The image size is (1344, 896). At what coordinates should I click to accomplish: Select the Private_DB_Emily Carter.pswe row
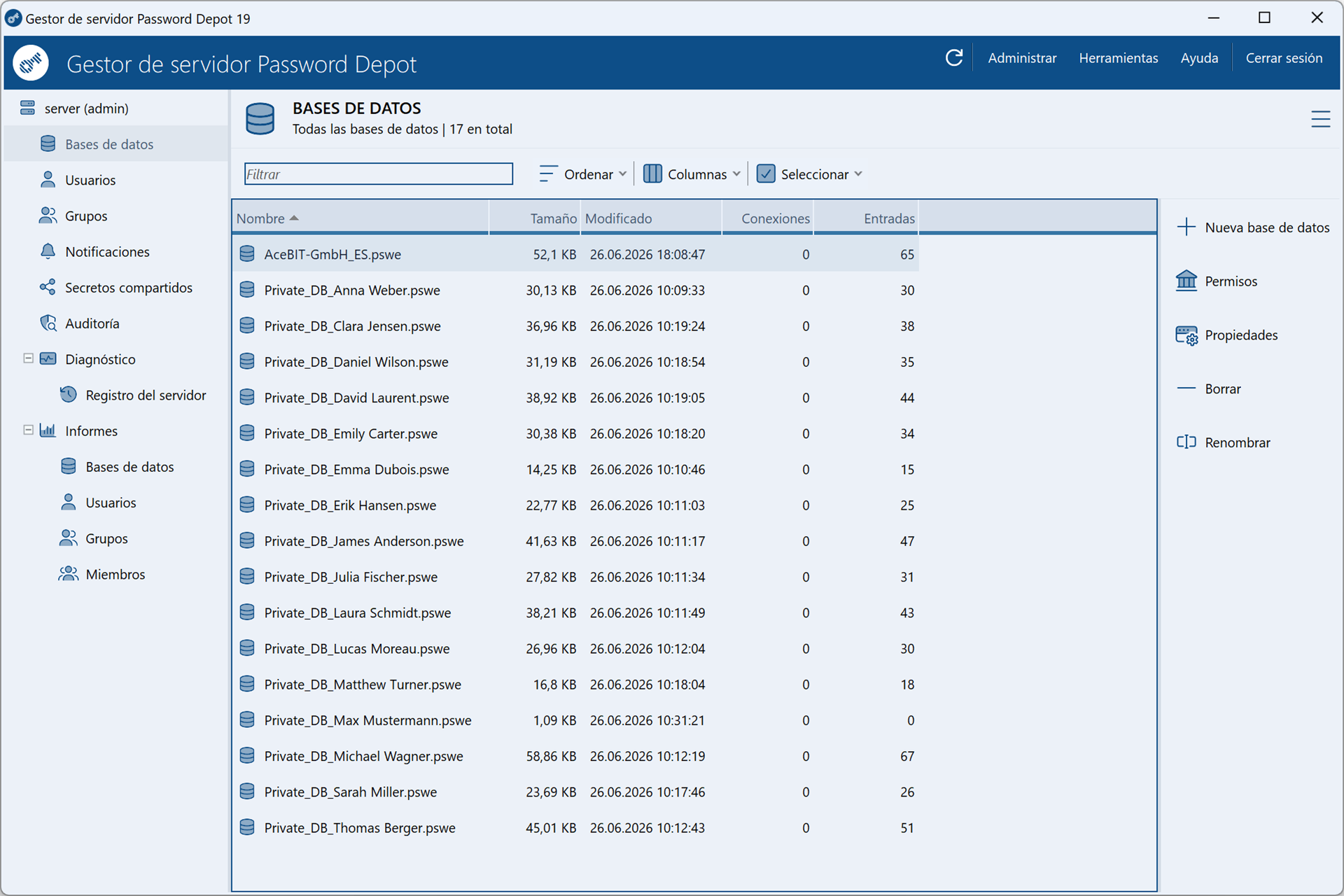[575, 433]
